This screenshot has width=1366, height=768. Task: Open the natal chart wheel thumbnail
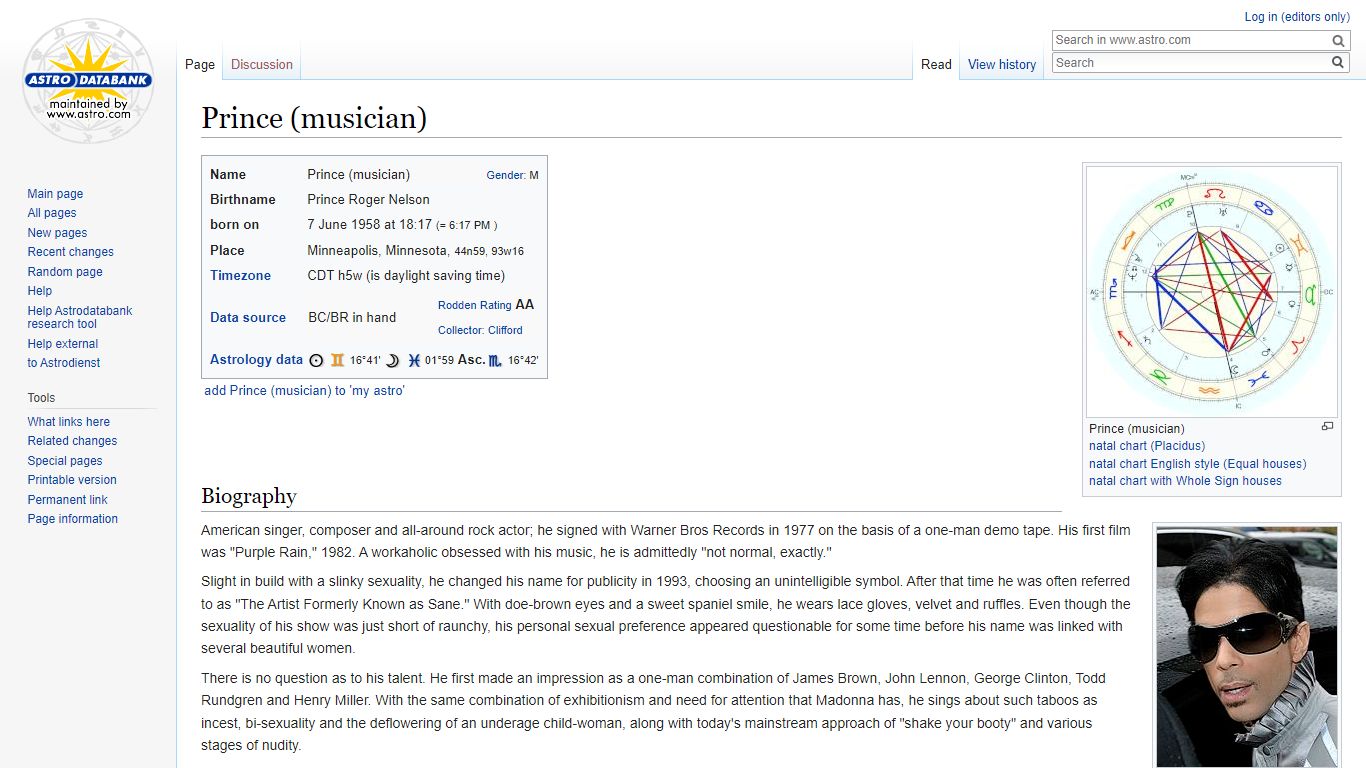click(x=1212, y=291)
